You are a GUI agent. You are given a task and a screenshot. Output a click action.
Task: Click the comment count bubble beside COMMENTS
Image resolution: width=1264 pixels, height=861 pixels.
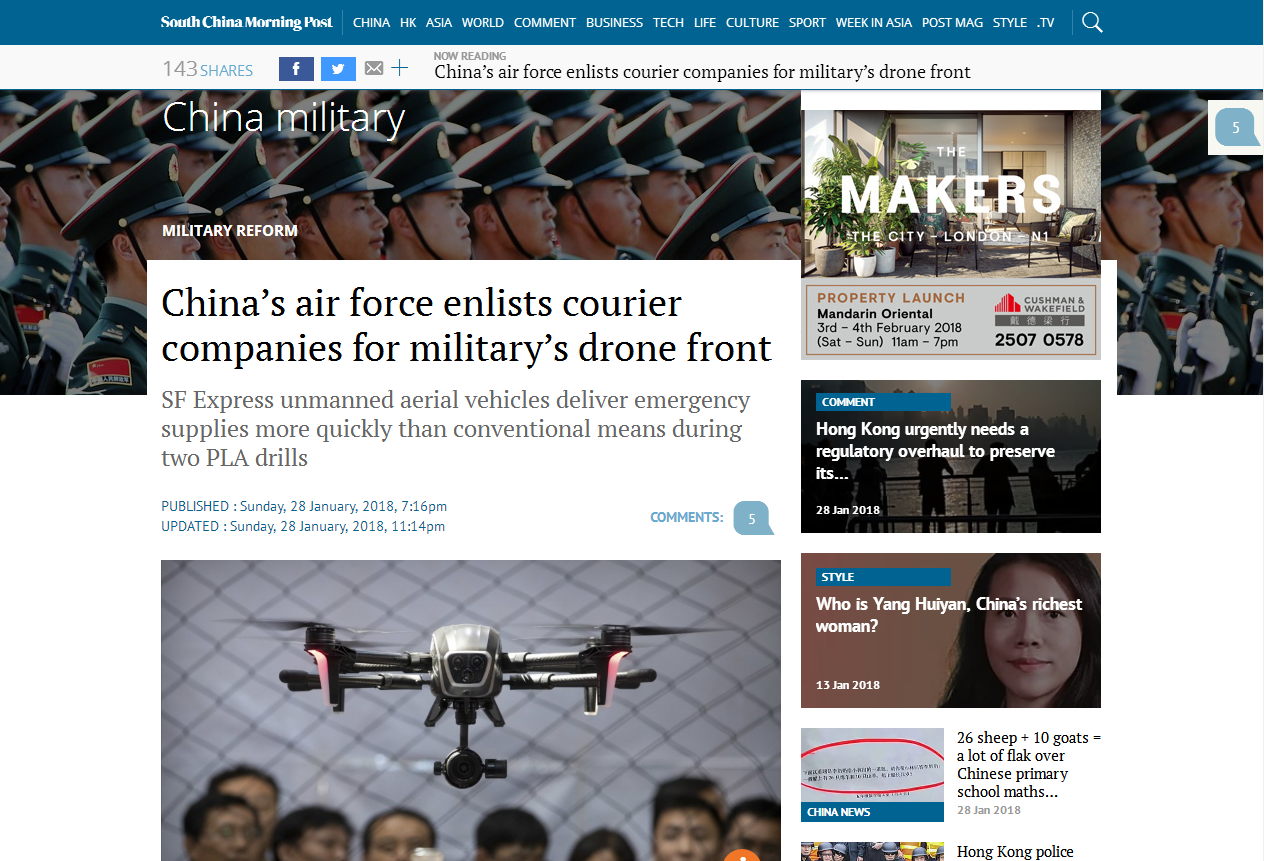click(753, 518)
